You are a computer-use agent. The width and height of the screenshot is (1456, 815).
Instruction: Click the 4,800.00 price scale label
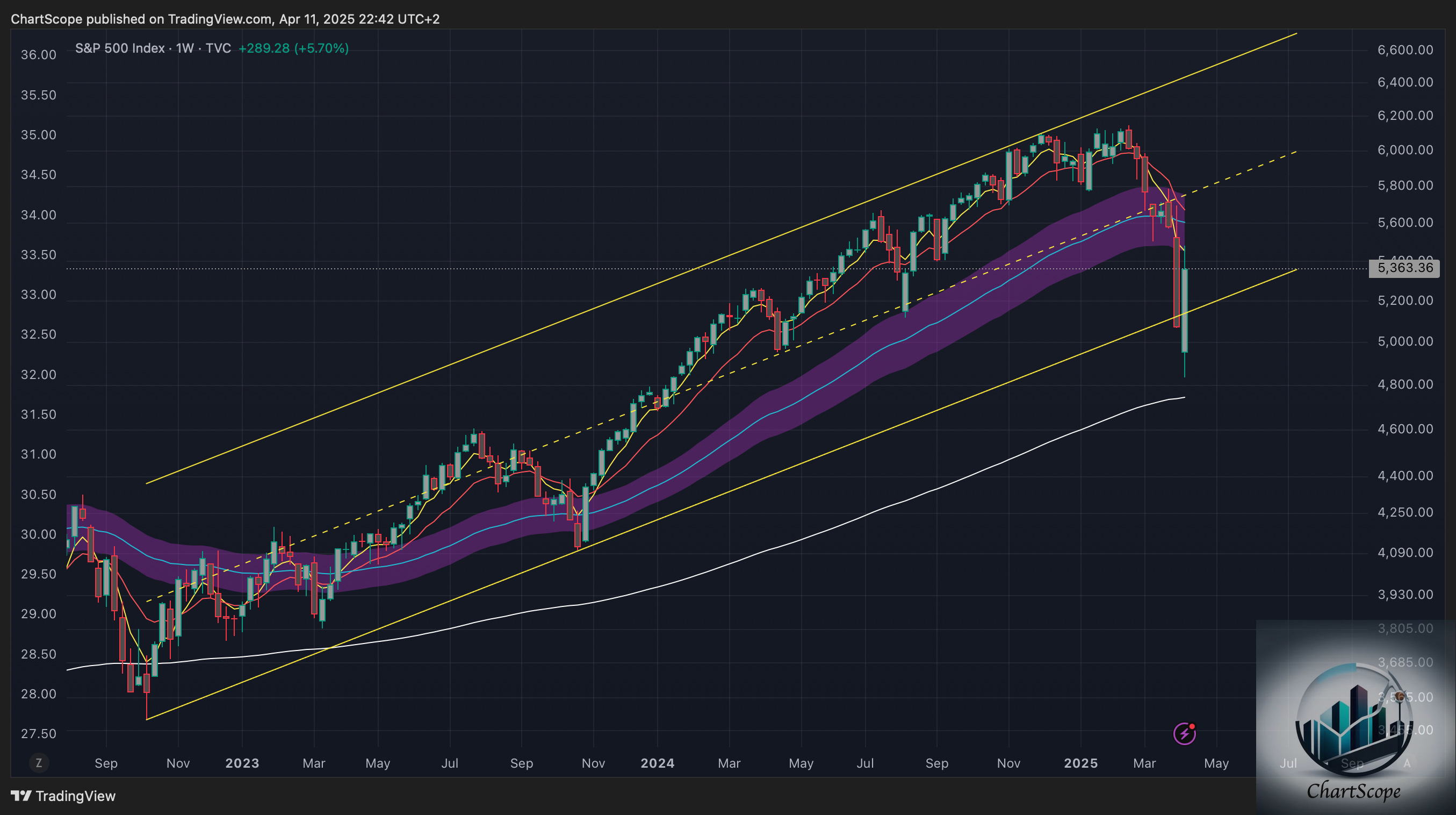pyautogui.click(x=1405, y=384)
